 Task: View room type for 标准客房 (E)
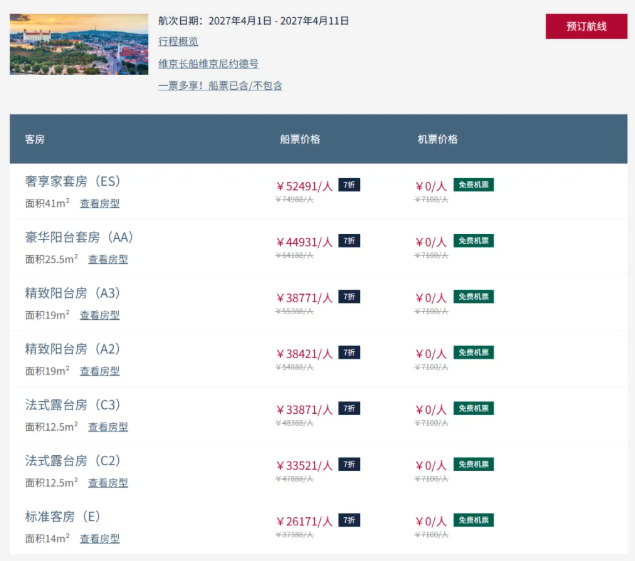coord(100,539)
